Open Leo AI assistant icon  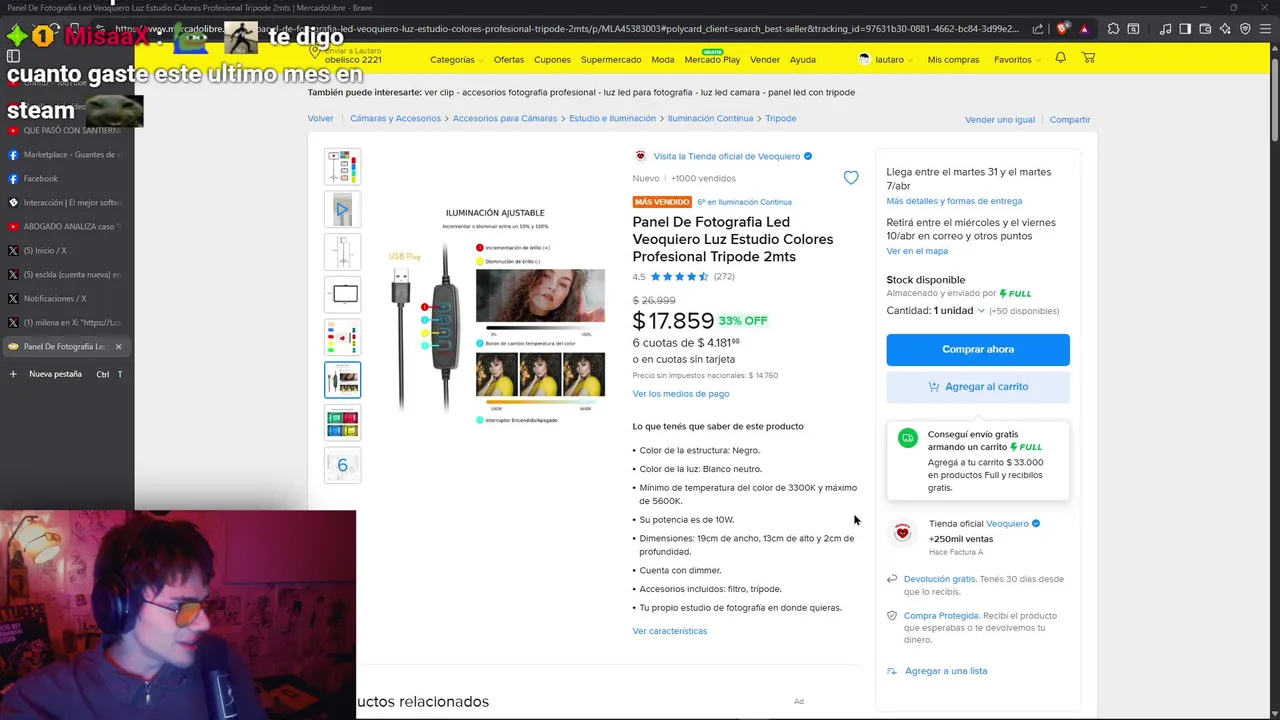[x=1225, y=29]
